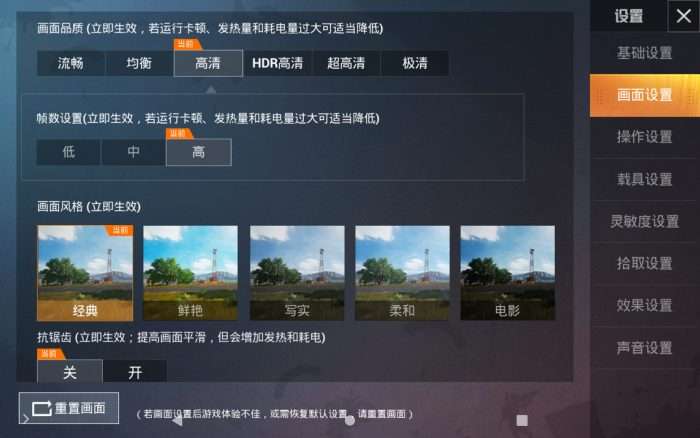The width and height of the screenshot is (700, 438).
Task: Set anti-aliasing to 关 off
Action: pos(70,371)
